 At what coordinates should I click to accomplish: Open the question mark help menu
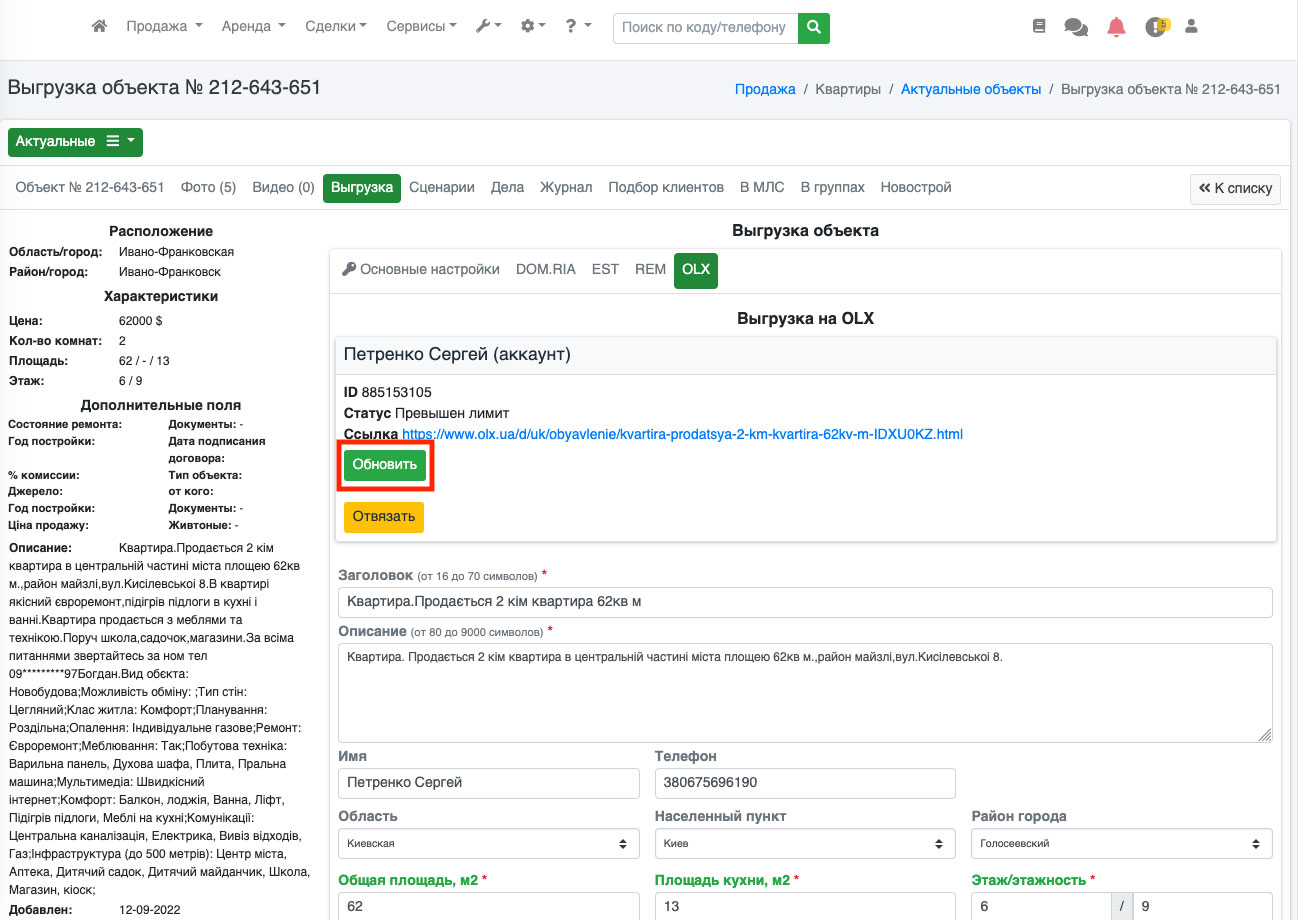coord(577,27)
